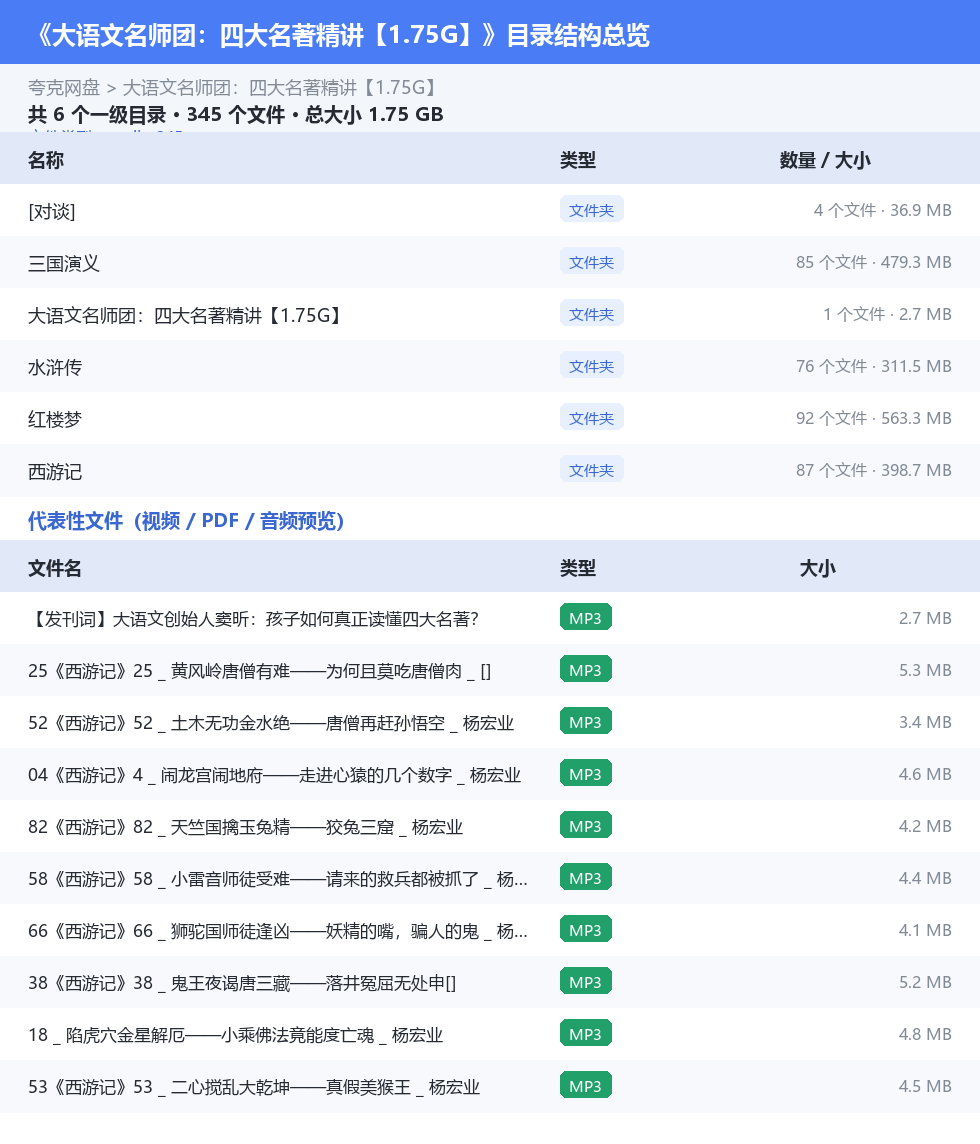Click the 文件夹 badge in 三国演义 row

[x=592, y=261]
